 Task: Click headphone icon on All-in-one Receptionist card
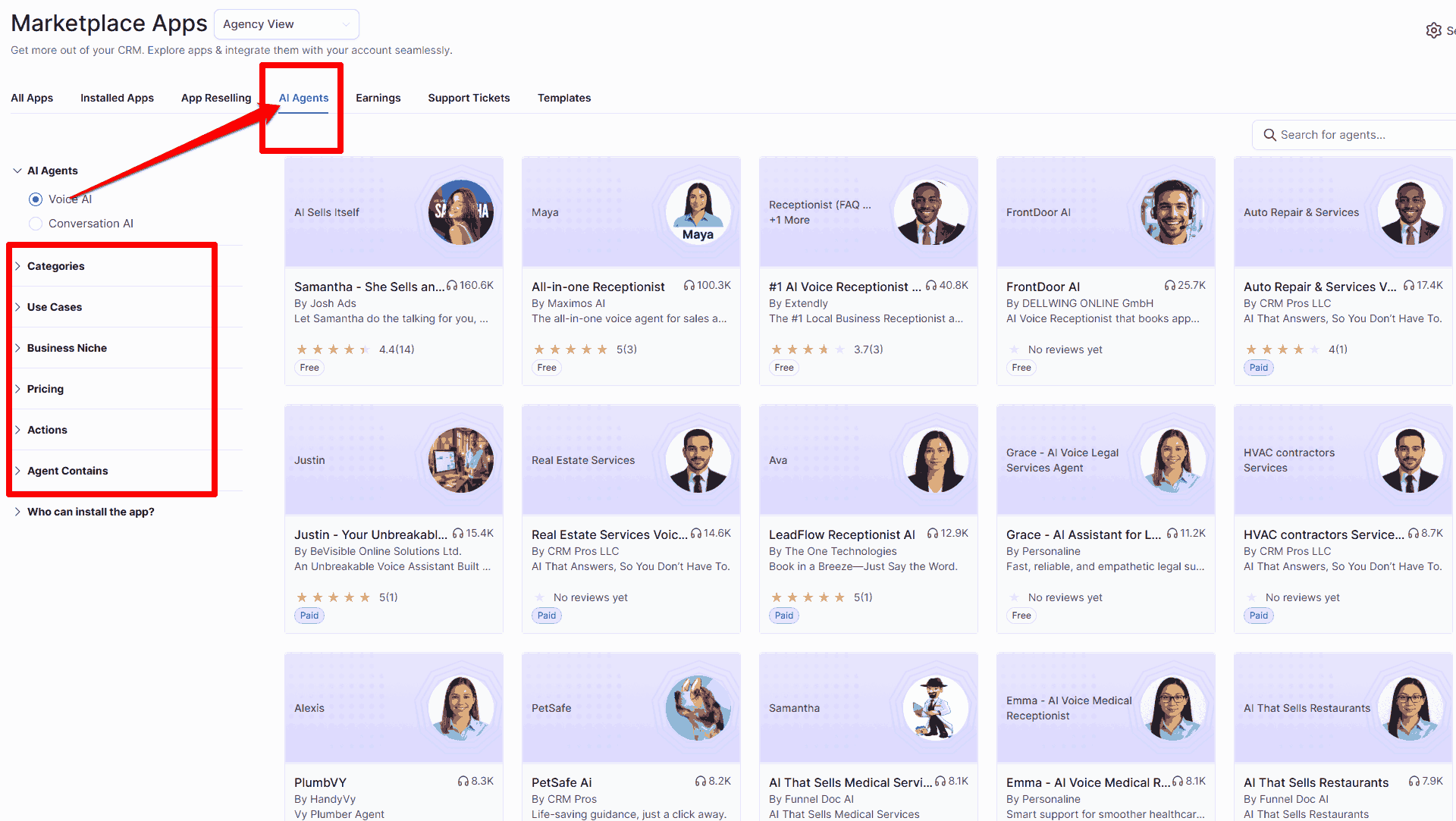tap(689, 286)
